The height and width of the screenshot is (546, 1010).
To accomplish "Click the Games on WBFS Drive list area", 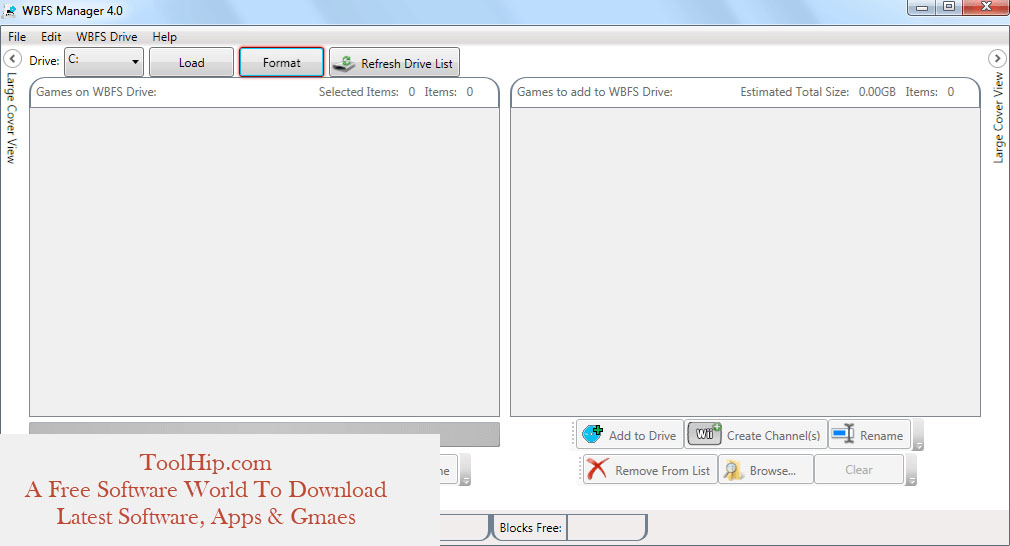I will tap(264, 261).
